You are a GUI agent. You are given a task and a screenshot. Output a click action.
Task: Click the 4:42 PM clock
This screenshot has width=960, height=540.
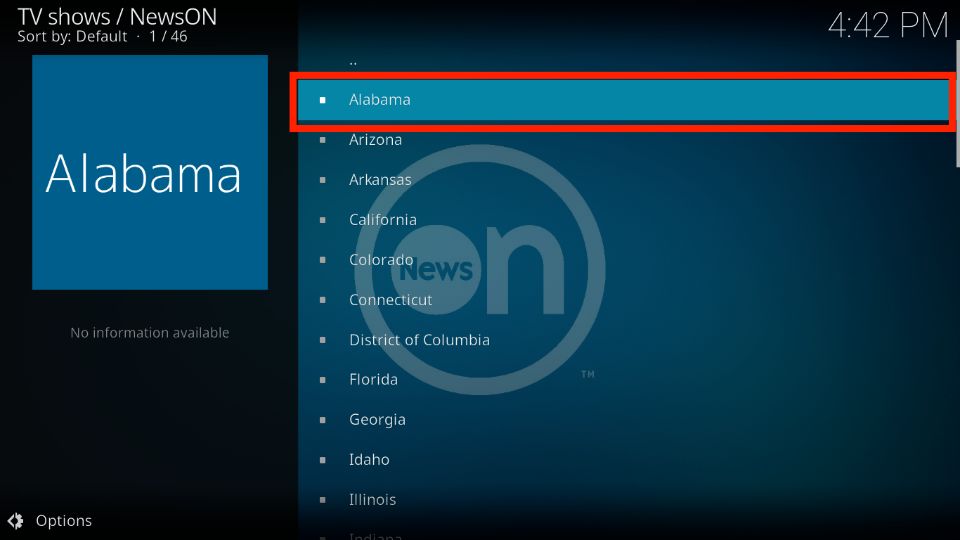click(888, 26)
